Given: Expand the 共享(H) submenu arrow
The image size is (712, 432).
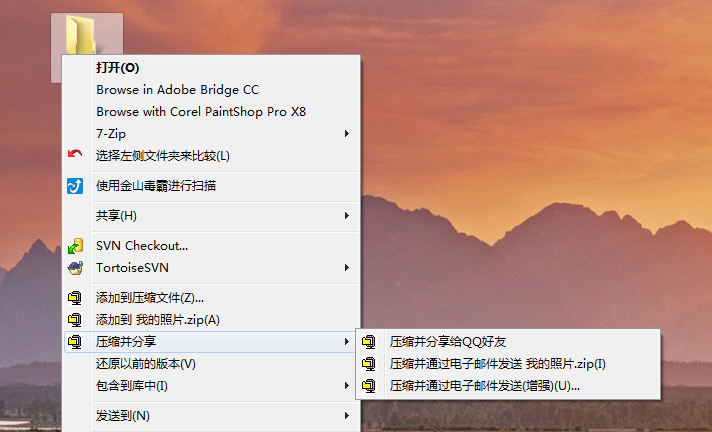Looking at the screenshot, I should point(346,215).
